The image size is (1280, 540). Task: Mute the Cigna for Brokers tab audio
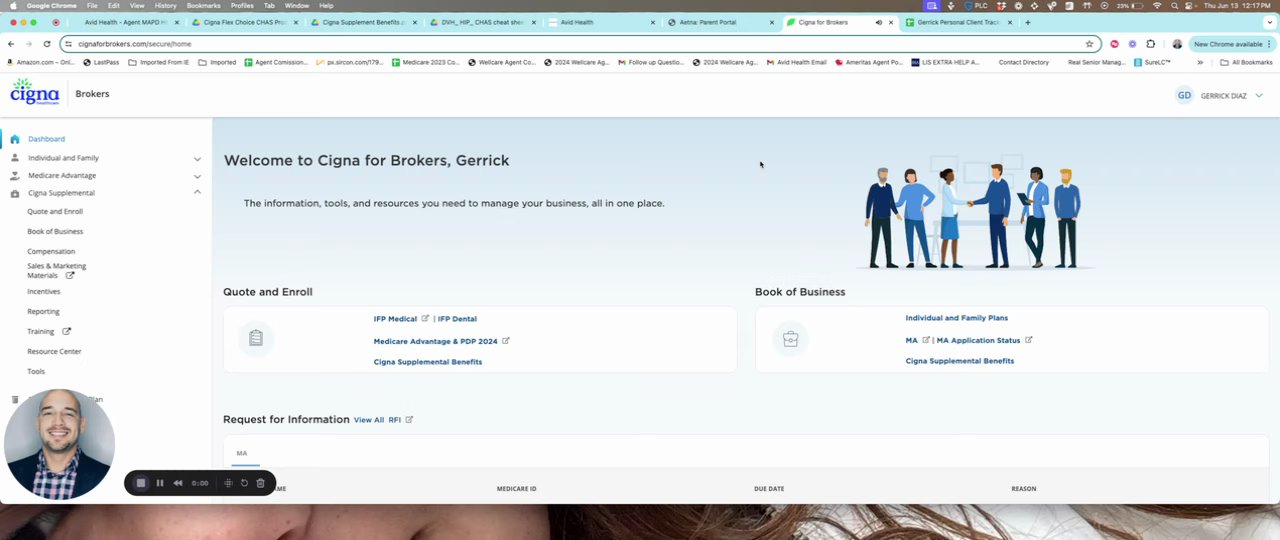pyautogui.click(x=879, y=22)
